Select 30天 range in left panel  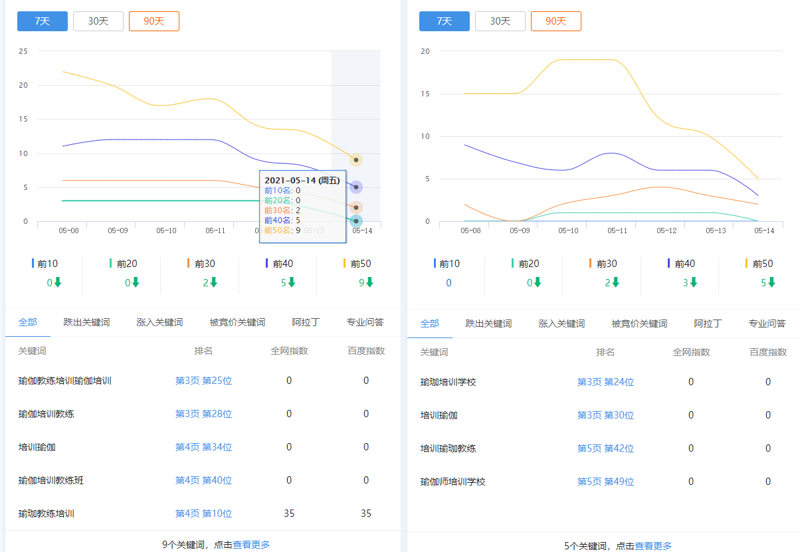tap(97, 21)
